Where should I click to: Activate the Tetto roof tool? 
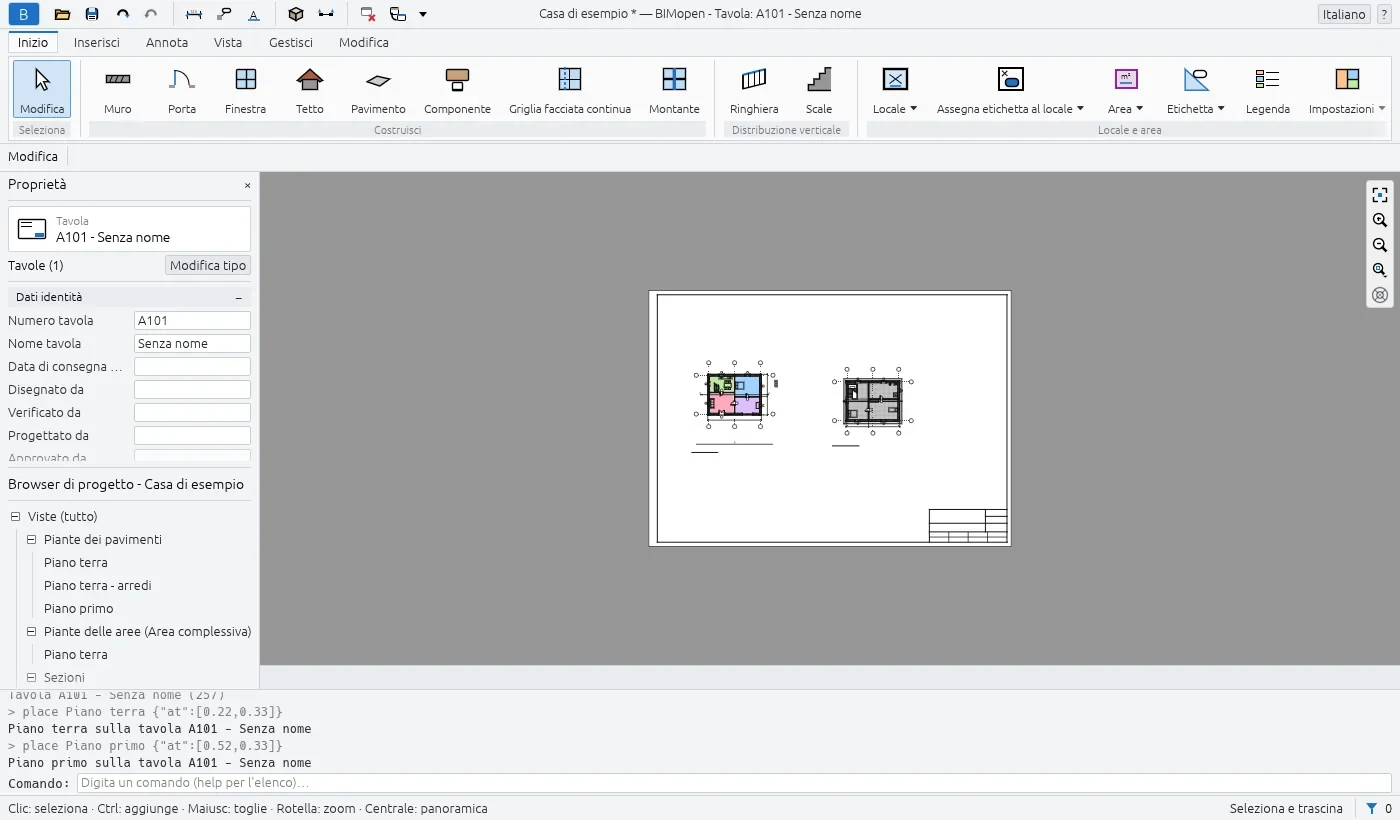[310, 90]
